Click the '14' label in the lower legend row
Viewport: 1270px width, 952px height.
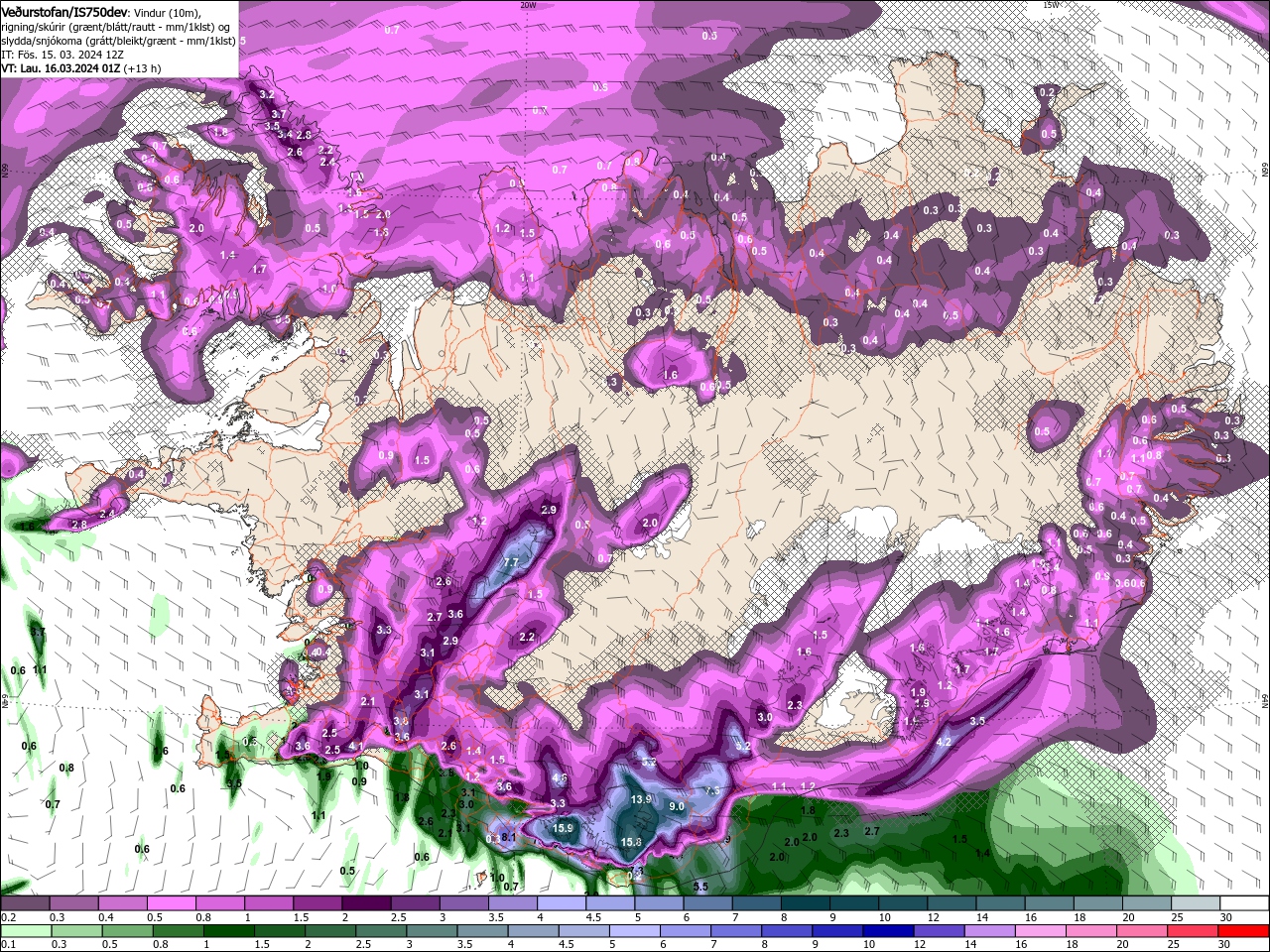pos(968,945)
